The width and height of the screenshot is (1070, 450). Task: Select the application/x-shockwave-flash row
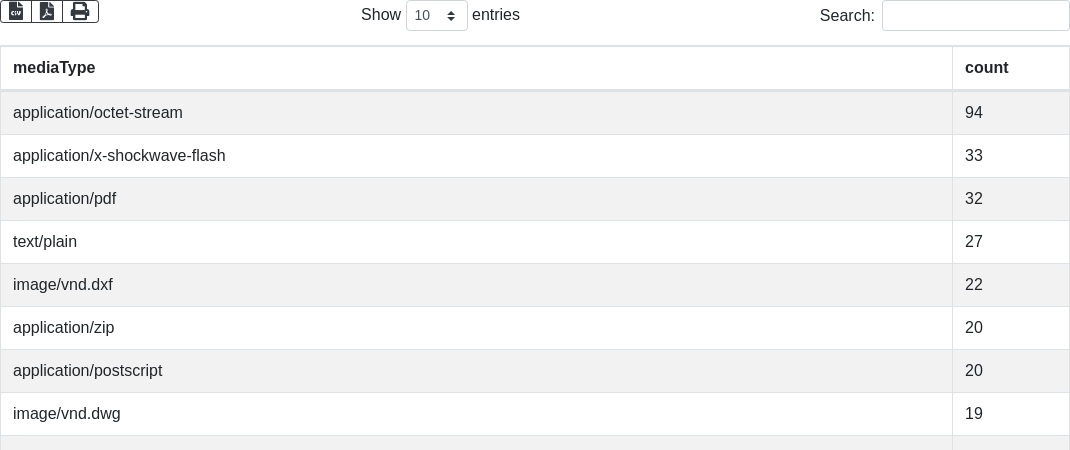[535, 156]
